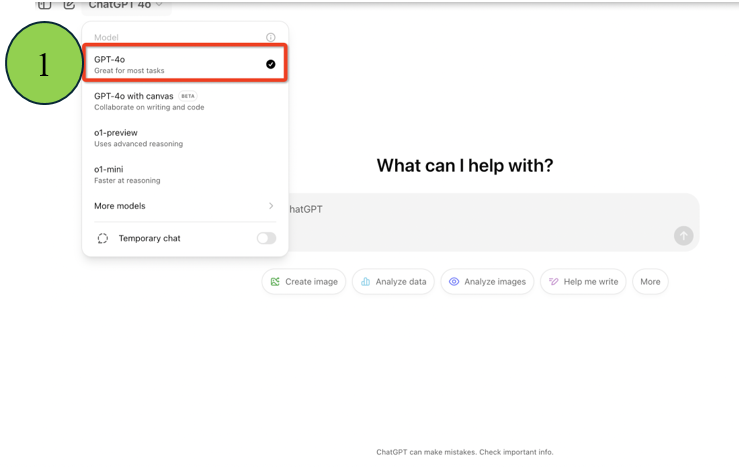Choose GPT-4o with canvas
This screenshot has height=467, width=739.
coord(185,101)
